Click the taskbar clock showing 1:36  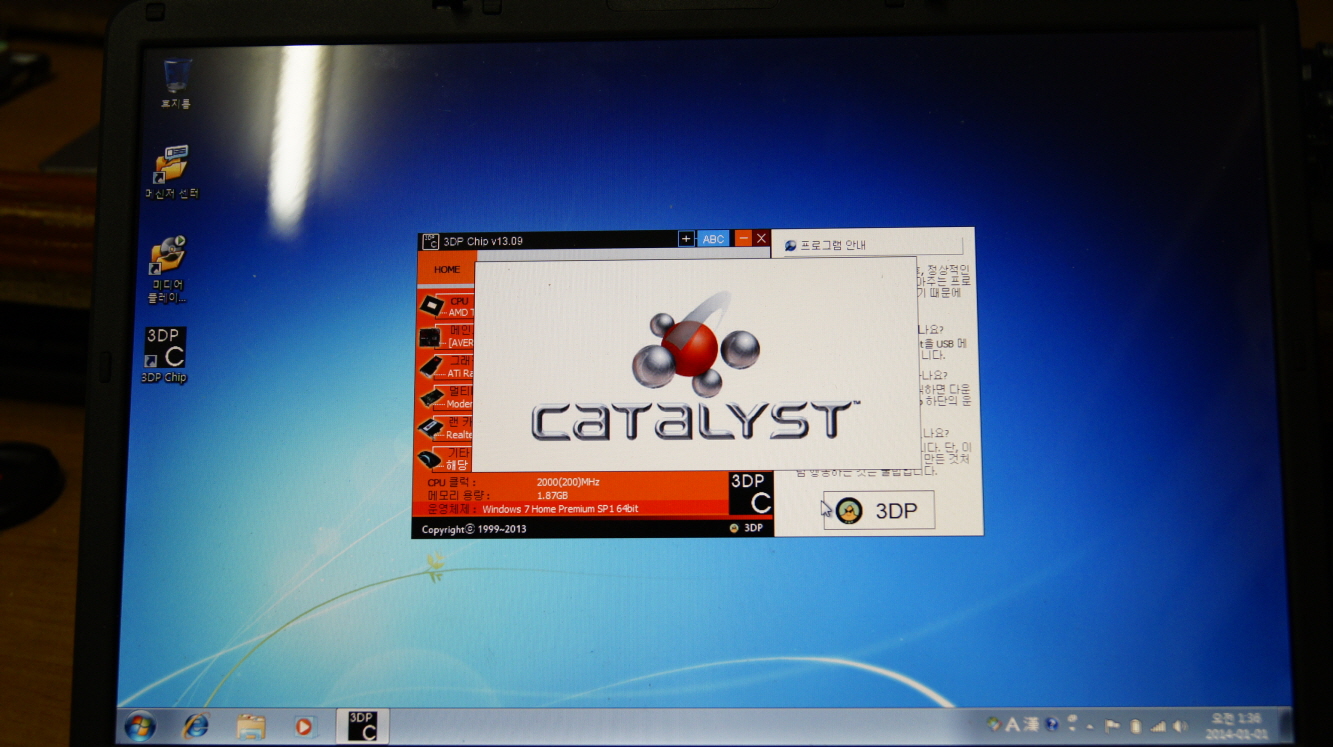tap(1237, 725)
